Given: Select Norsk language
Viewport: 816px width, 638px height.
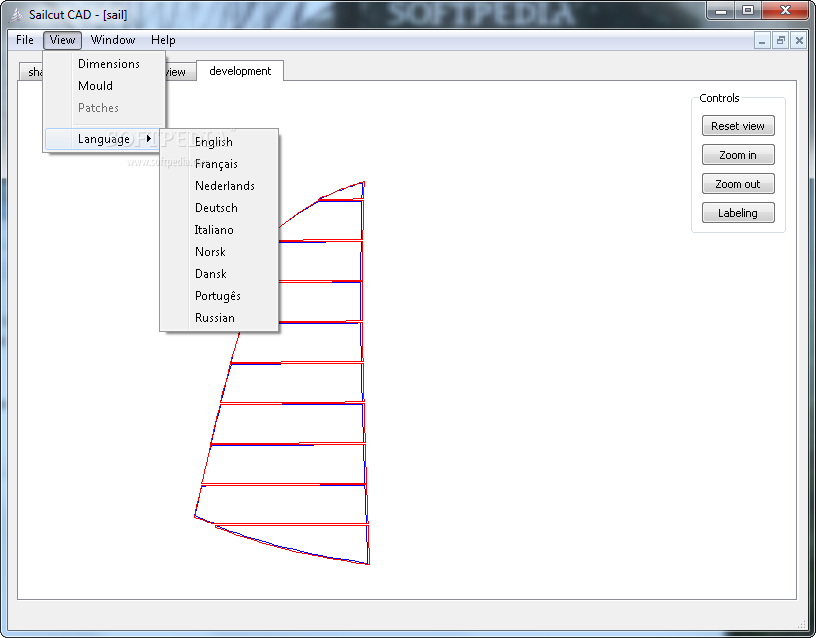Looking at the screenshot, I should 219,252.
